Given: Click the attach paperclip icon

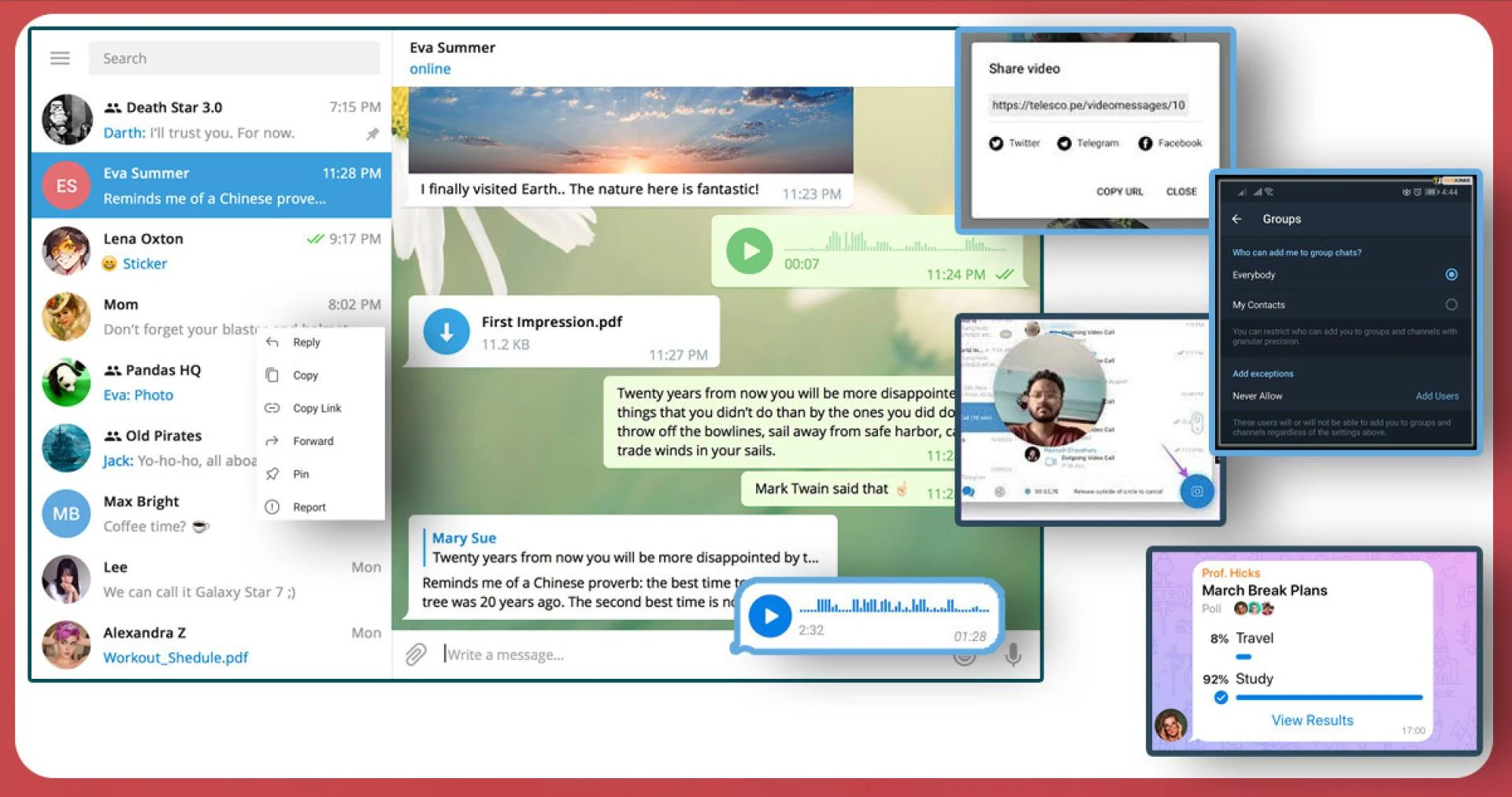Looking at the screenshot, I should point(416,654).
